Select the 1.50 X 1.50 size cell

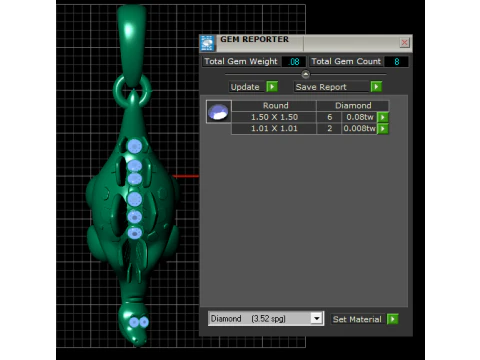pos(274,117)
